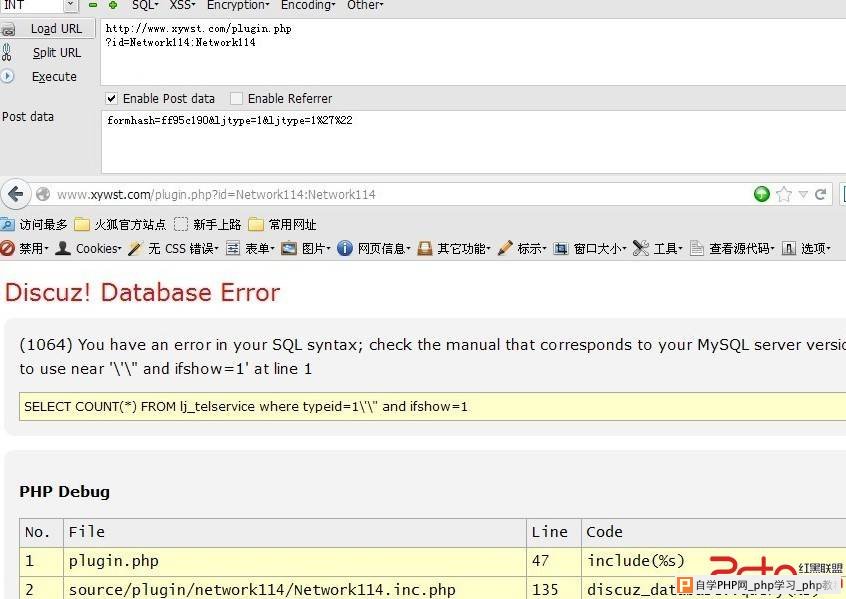Click inside the Post data text area
846x599 pixels.
pyautogui.click(x=473, y=142)
